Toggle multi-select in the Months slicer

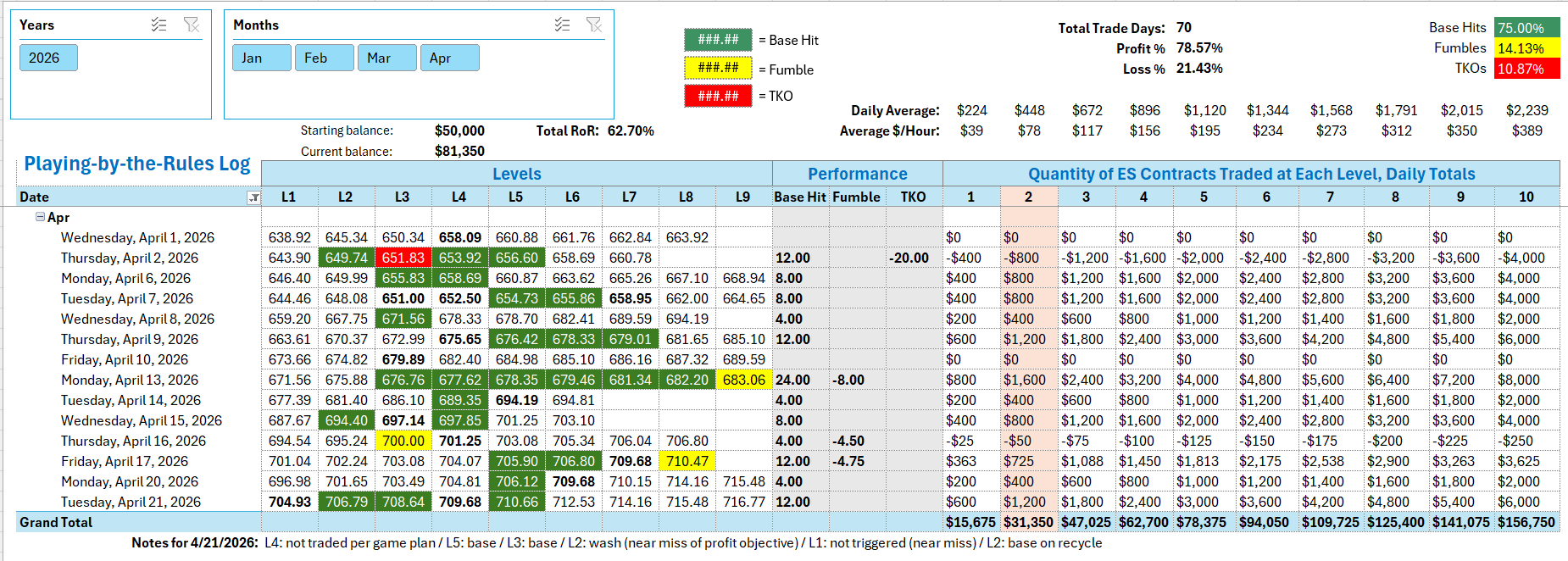pyautogui.click(x=562, y=25)
